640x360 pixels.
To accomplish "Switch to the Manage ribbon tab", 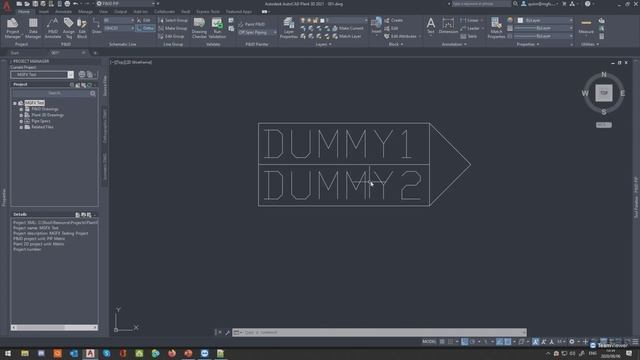I will (x=85, y=12).
